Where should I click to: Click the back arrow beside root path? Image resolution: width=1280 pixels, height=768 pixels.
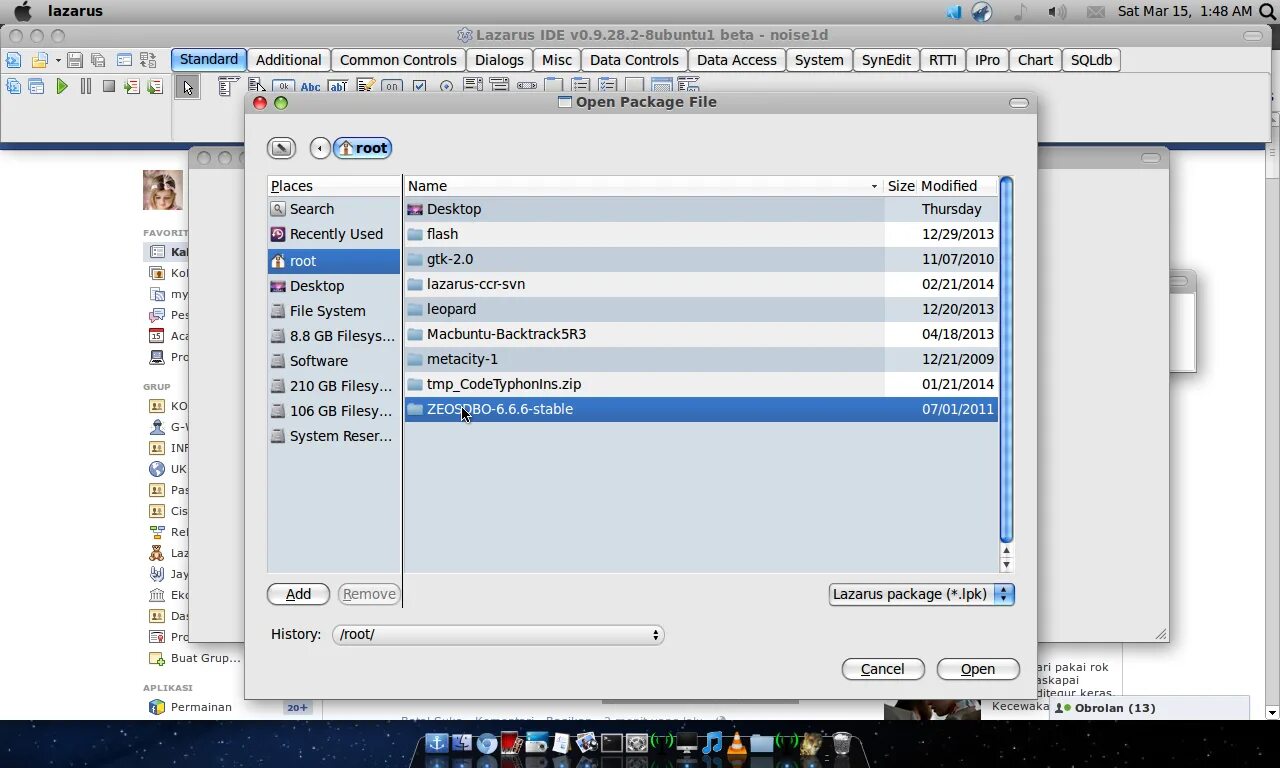coord(320,148)
